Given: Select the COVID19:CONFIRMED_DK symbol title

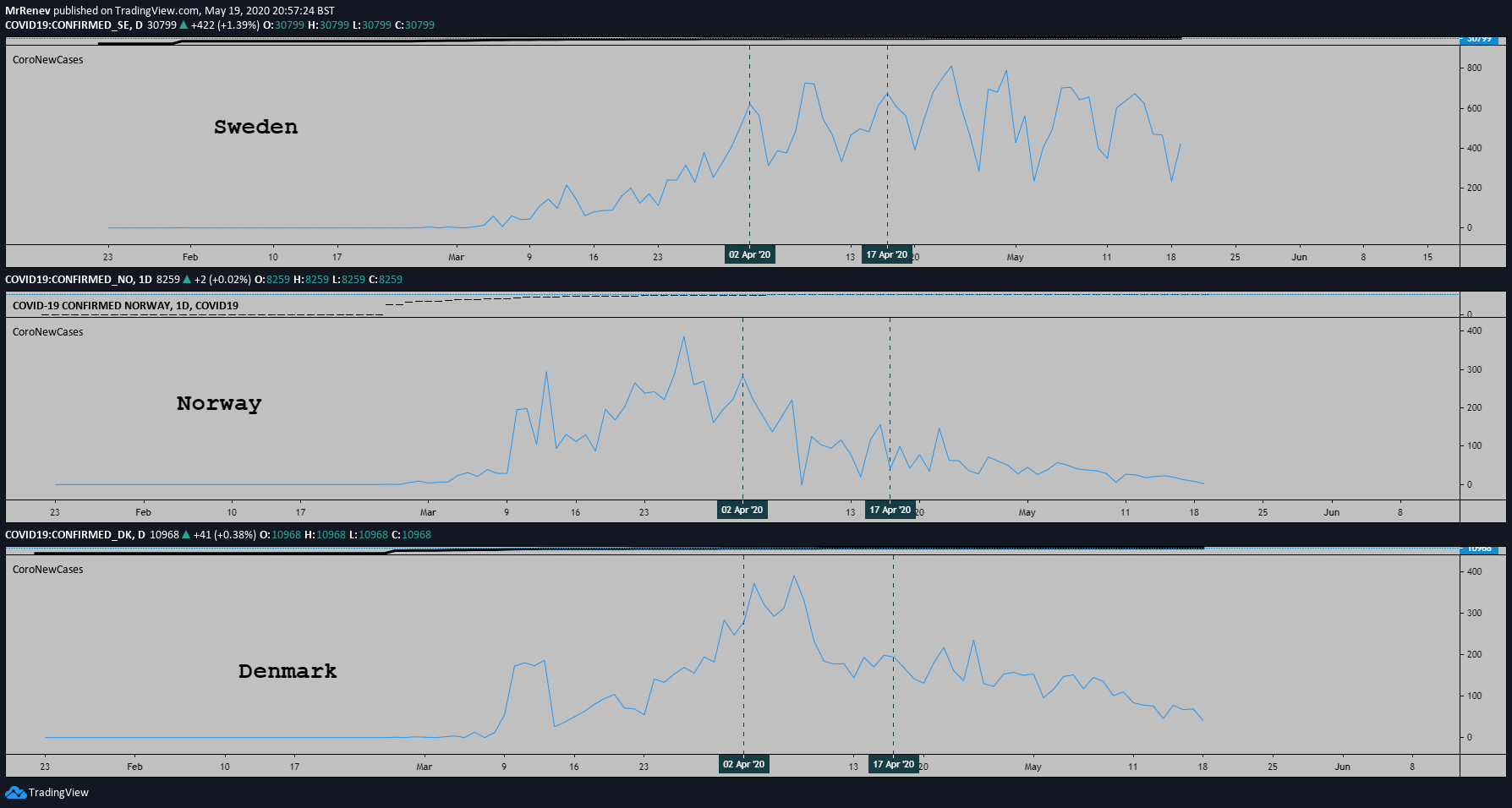Looking at the screenshot, I should 69,535.
